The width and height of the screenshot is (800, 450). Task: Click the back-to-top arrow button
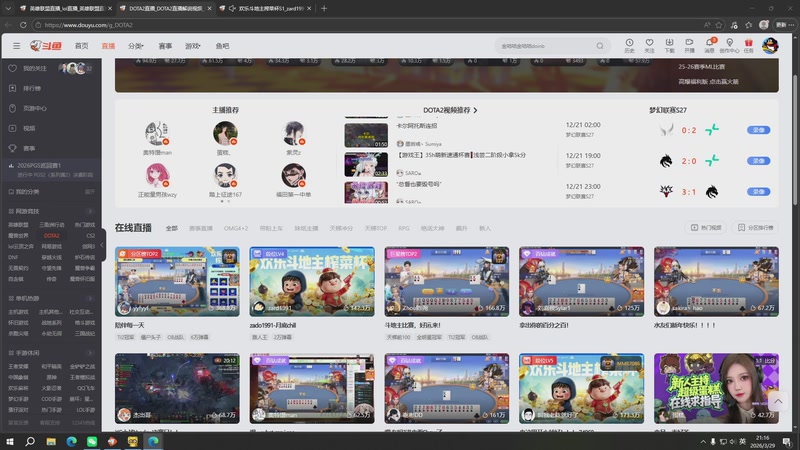(x=778, y=402)
